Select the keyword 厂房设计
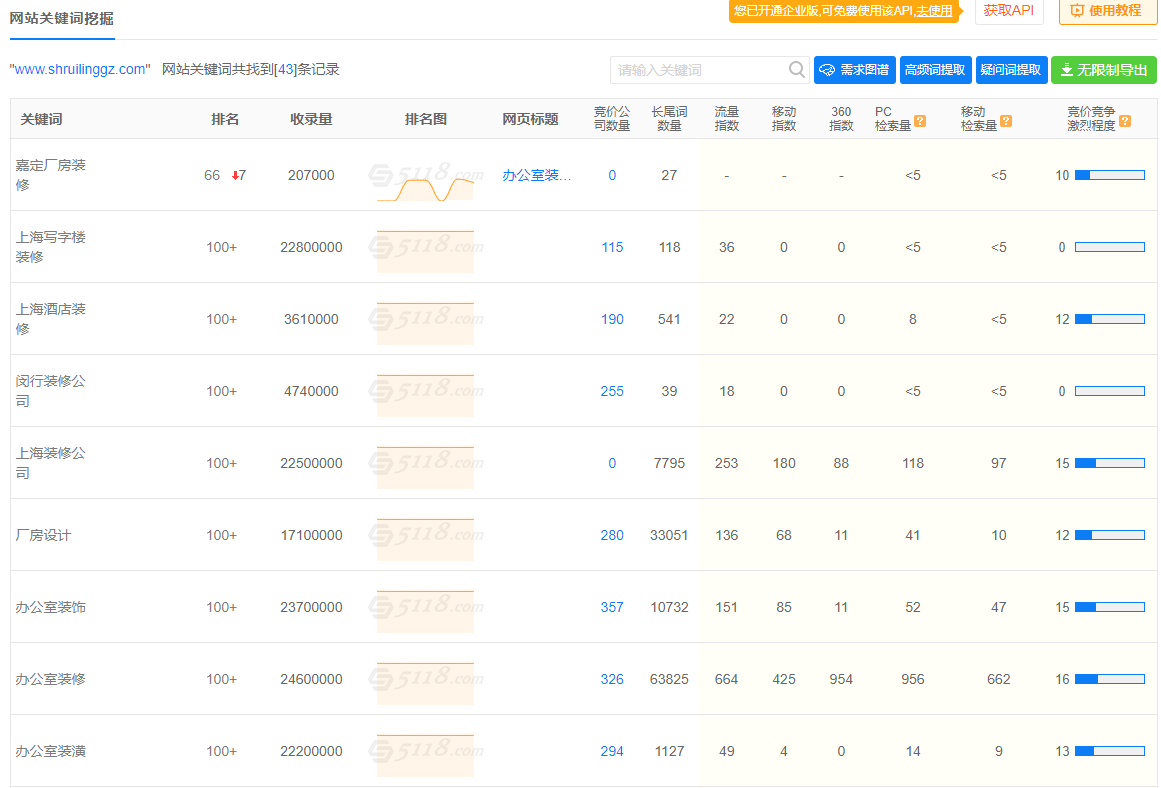 pos(43,535)
